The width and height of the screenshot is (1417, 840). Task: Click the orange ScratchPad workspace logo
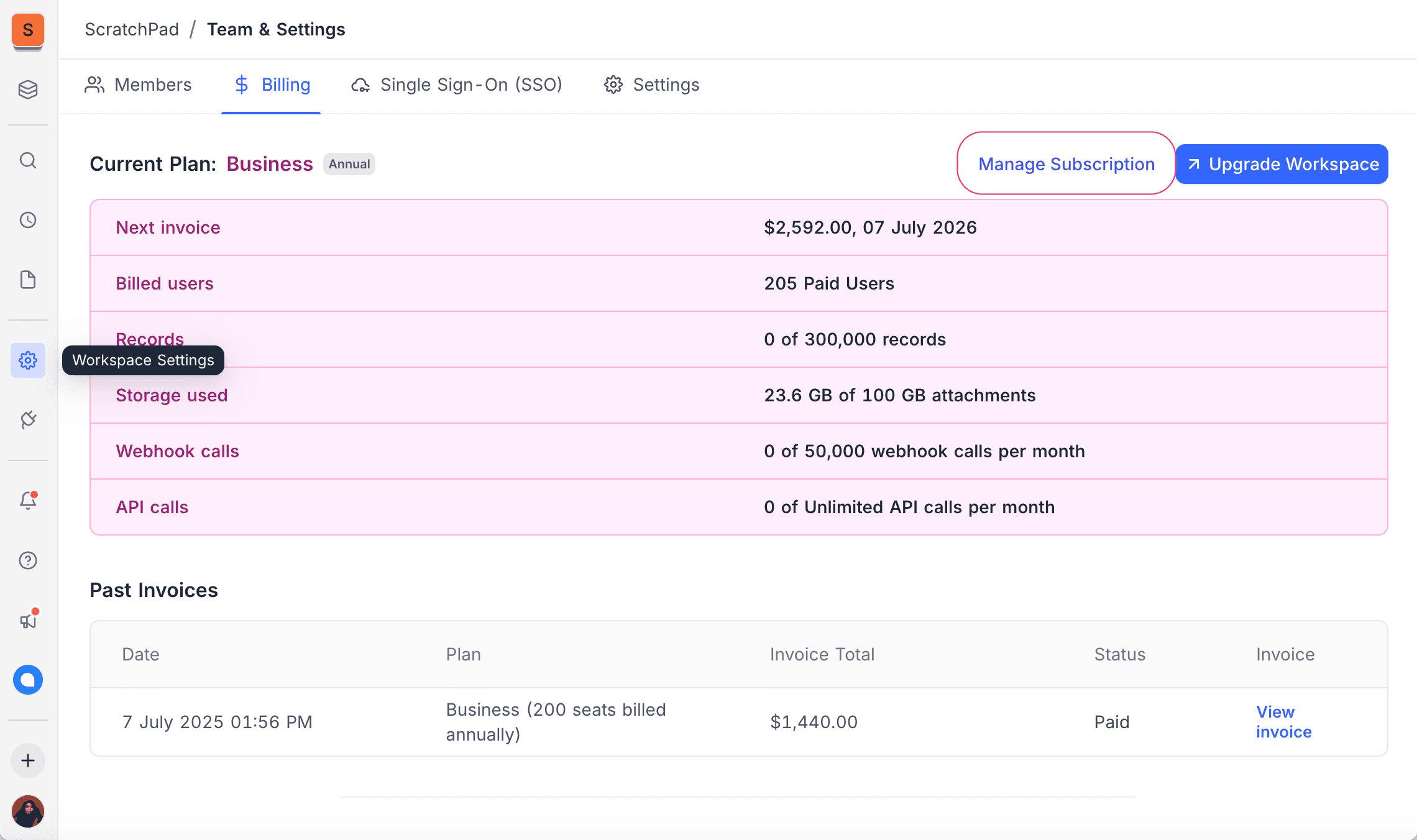[x=28, y=30]
